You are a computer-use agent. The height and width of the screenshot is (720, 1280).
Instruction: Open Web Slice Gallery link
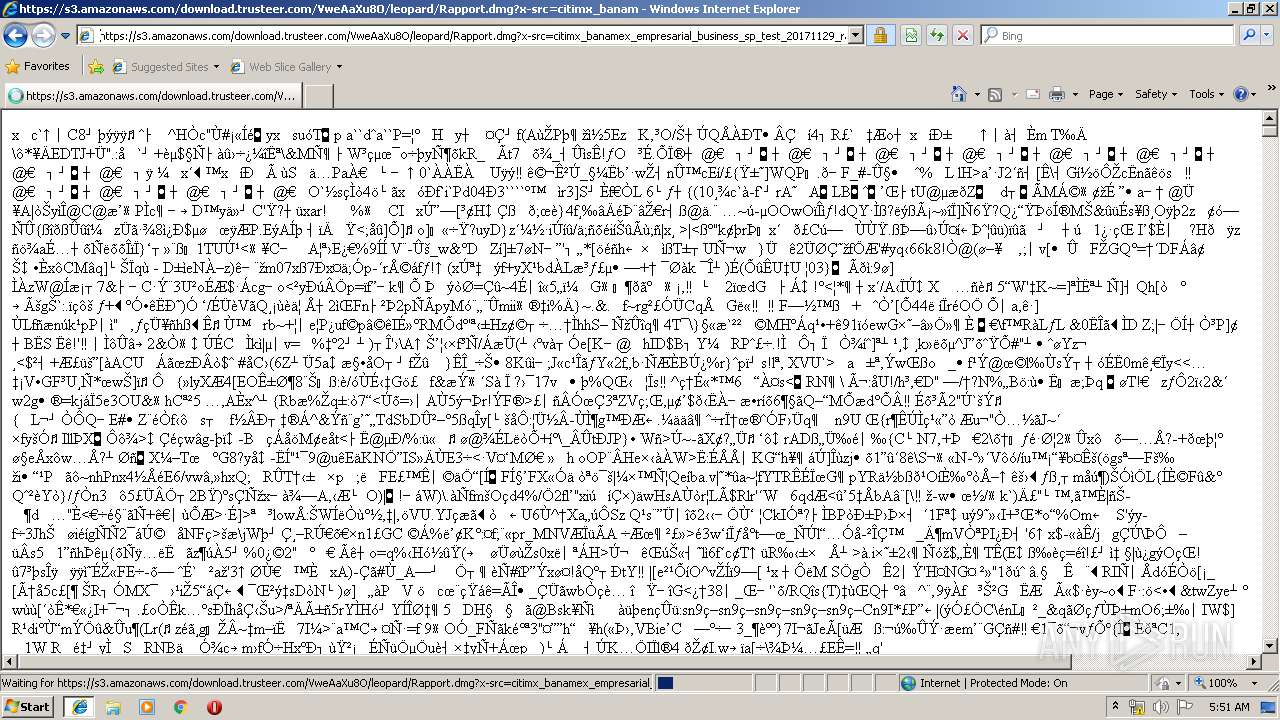(x=280, y=67)
